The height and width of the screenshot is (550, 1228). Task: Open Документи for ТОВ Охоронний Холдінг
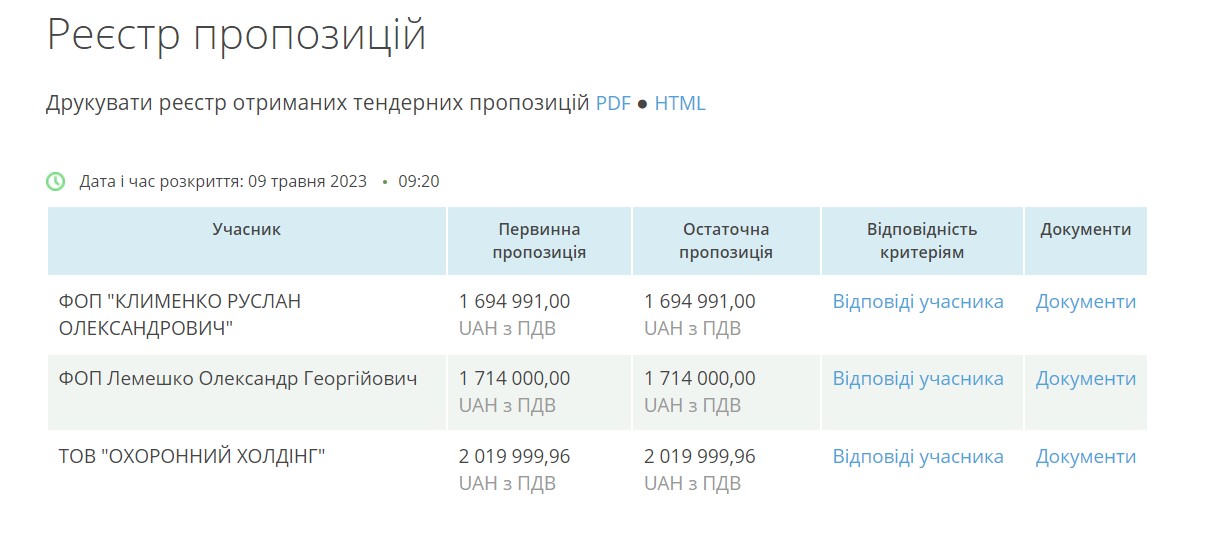pos(1086,457)
